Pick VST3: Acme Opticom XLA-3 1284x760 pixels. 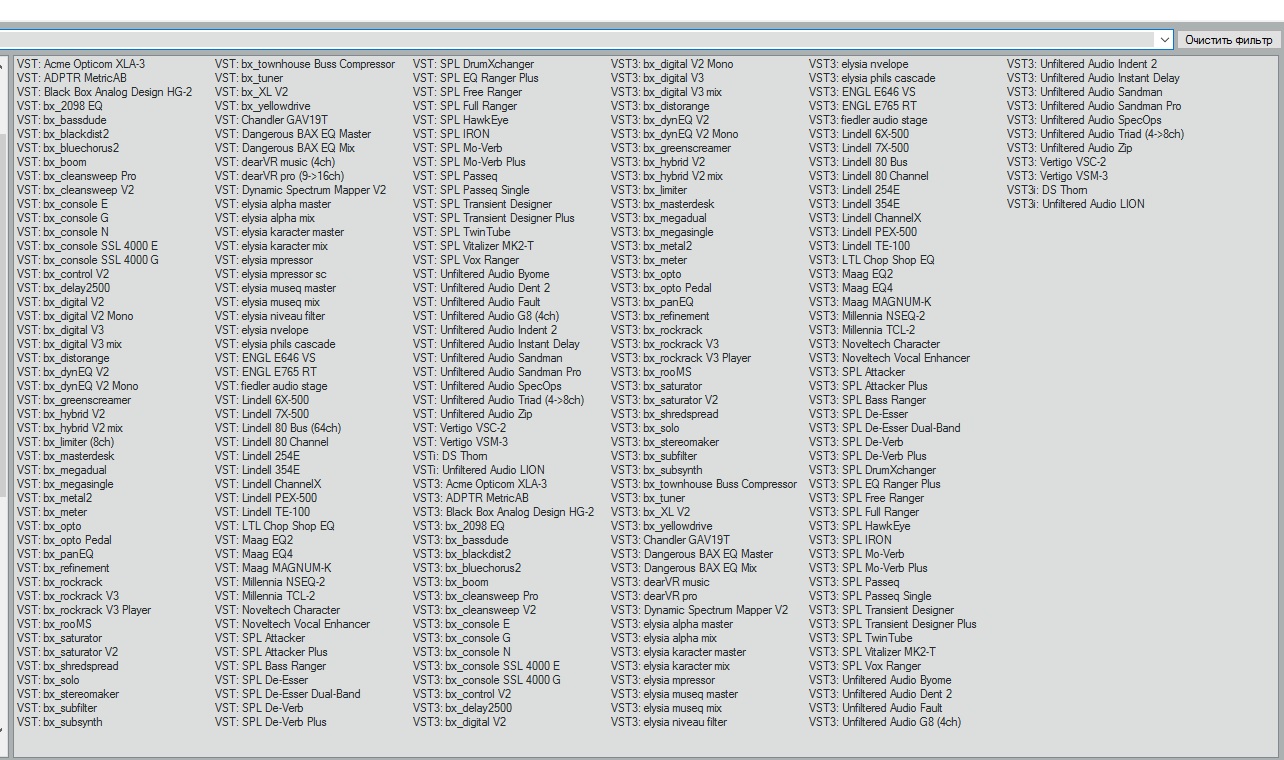pyautogui.click(x=480, y=484)
